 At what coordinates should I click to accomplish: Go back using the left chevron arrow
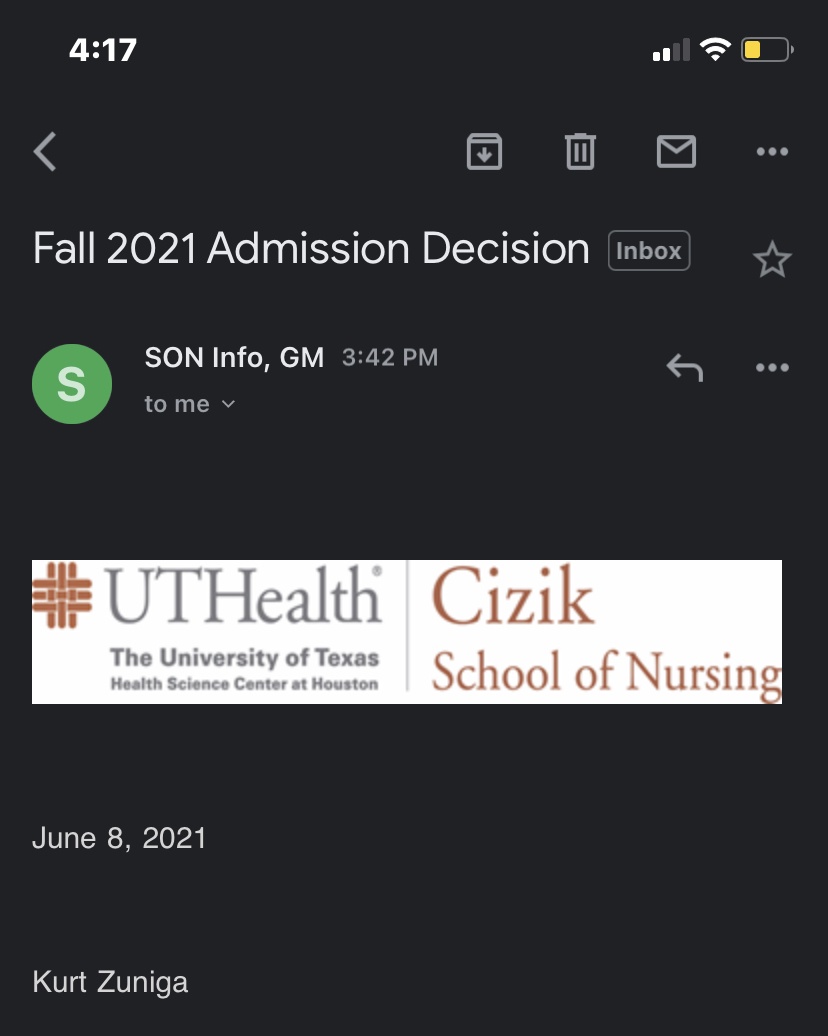45,151
